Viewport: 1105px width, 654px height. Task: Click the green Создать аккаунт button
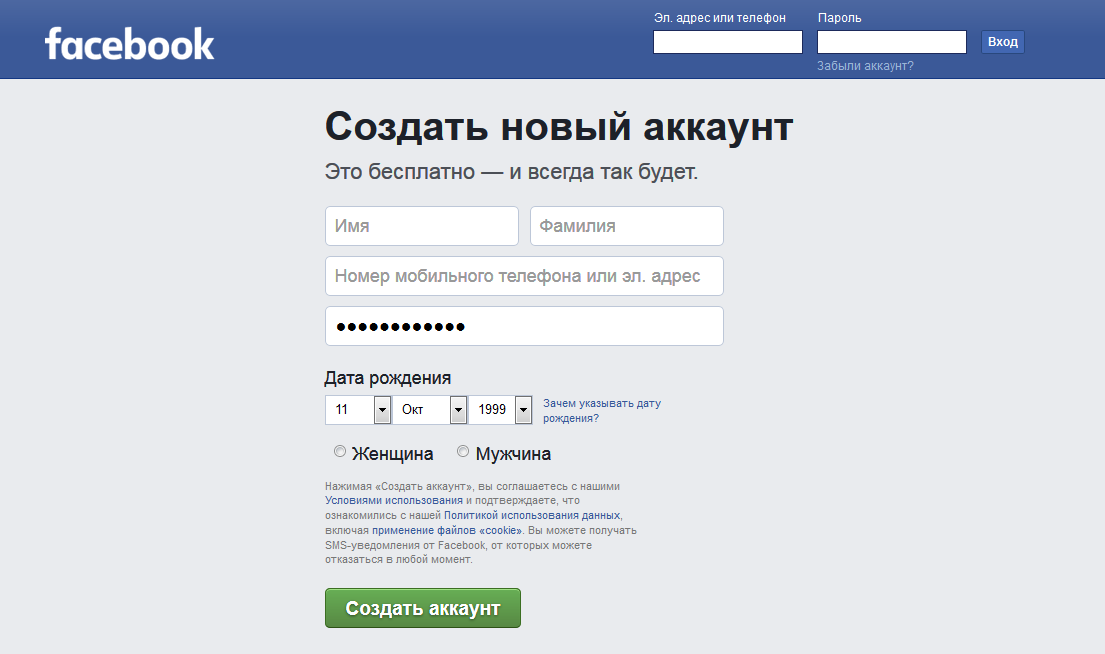422,607
